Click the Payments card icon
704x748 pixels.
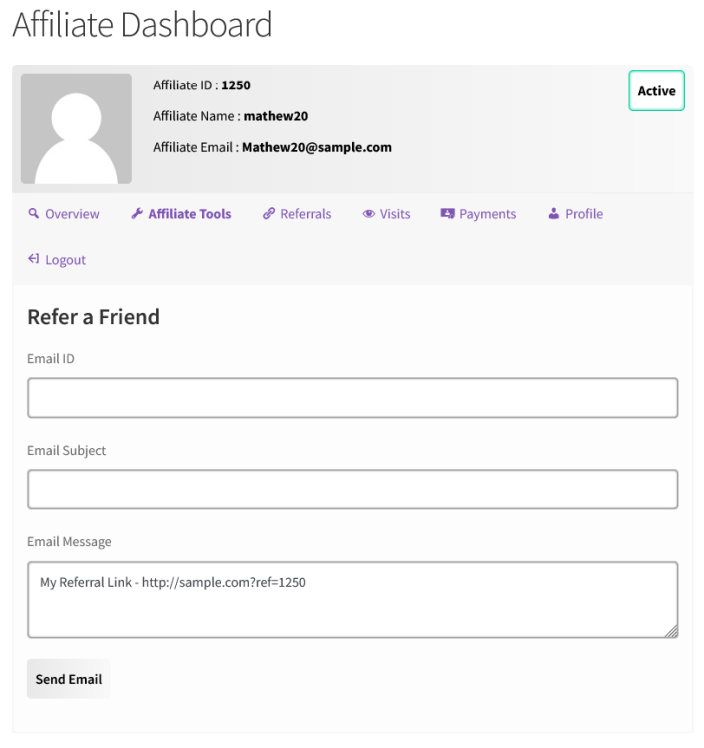[x=448, y=214]
